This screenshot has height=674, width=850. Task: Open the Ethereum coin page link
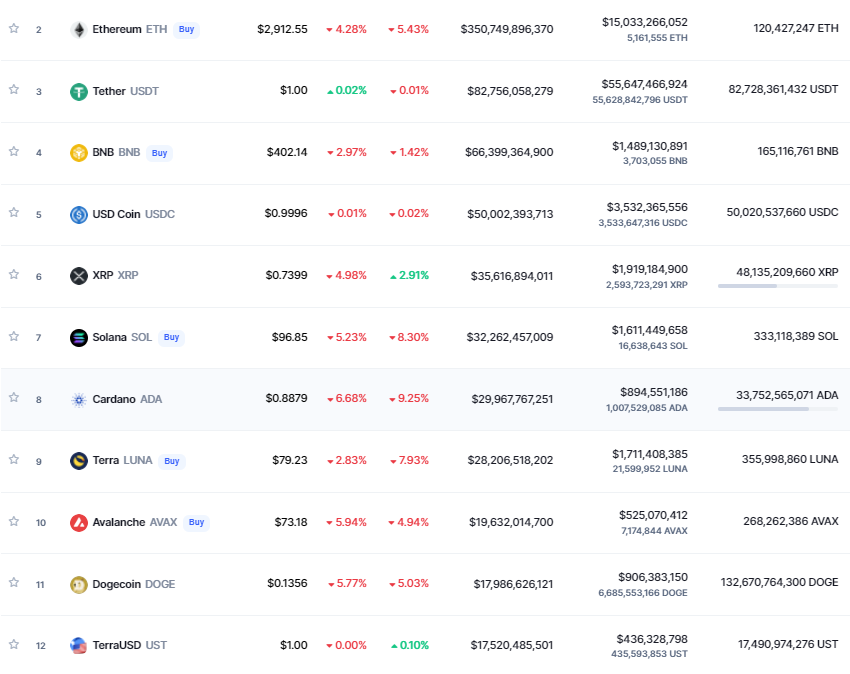(x=130, y=29)
